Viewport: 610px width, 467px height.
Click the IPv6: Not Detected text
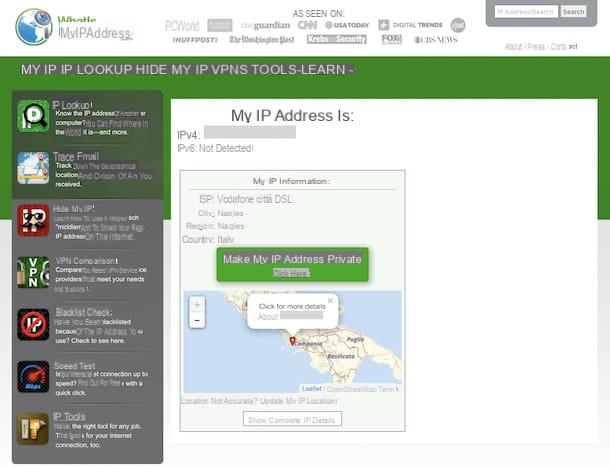point(215,148)
